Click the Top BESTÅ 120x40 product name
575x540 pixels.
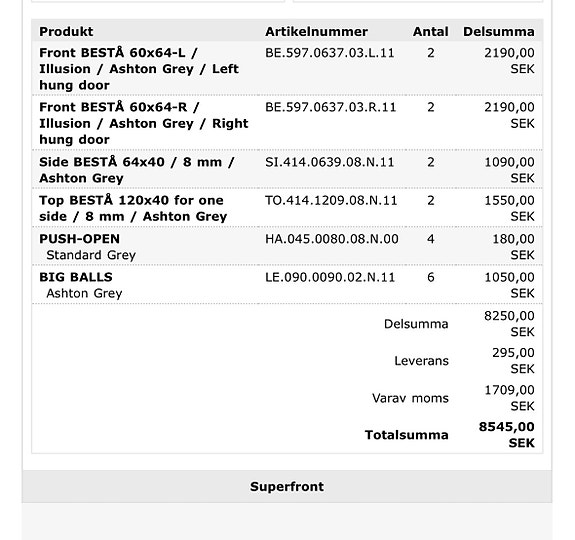pos(133,208)
